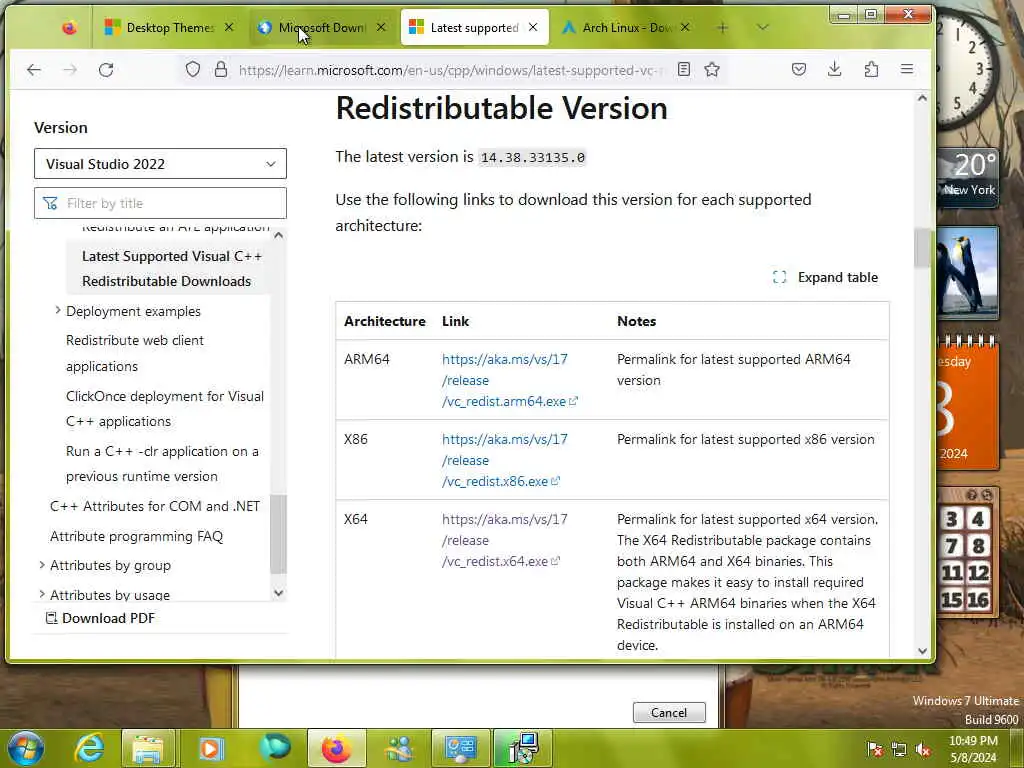
Task: Open the two-people taskbar application icon
Action: tap(398, 748)
